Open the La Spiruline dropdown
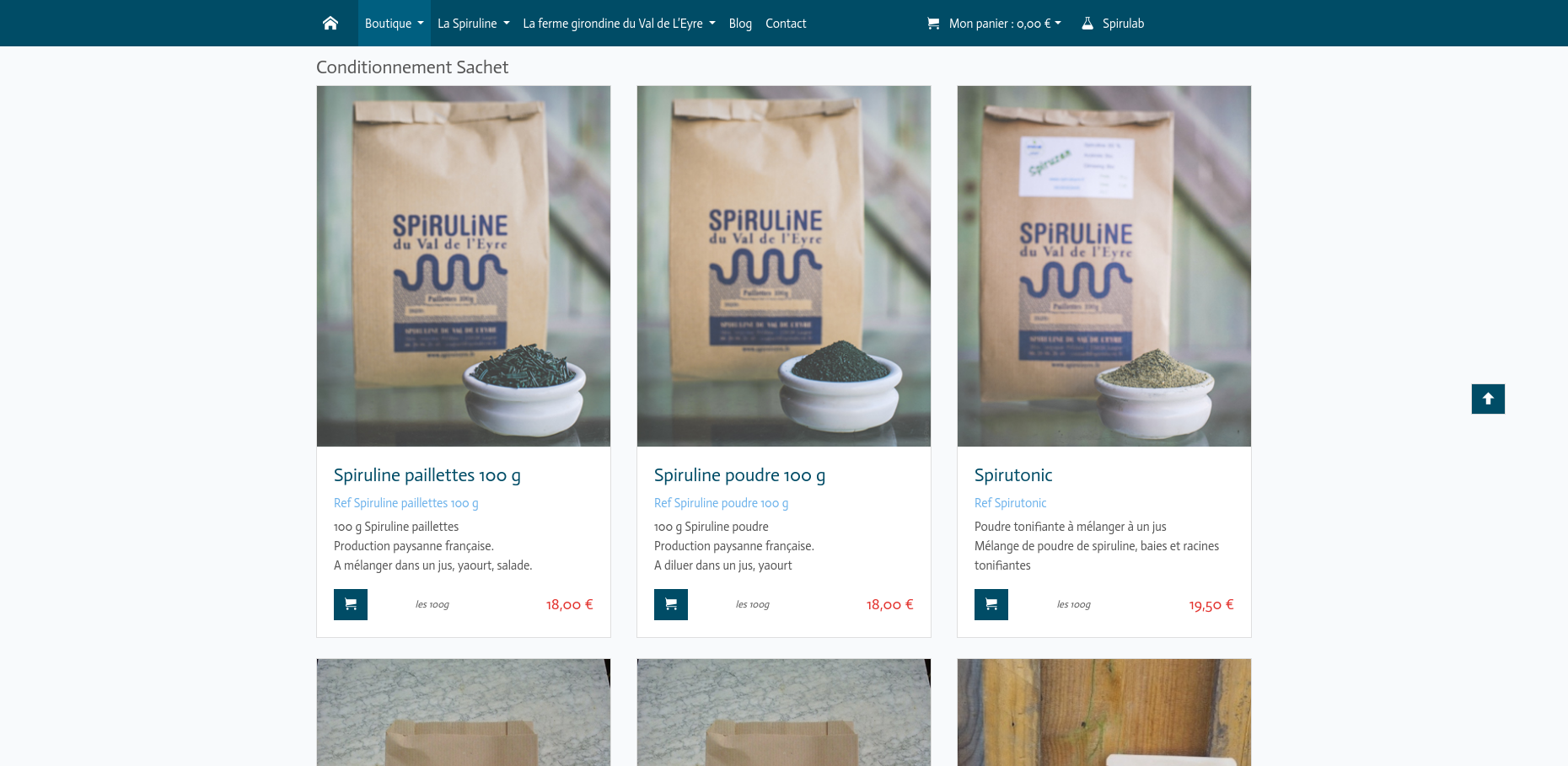This screenshot has height=766, width=1568. coord(473,23)
